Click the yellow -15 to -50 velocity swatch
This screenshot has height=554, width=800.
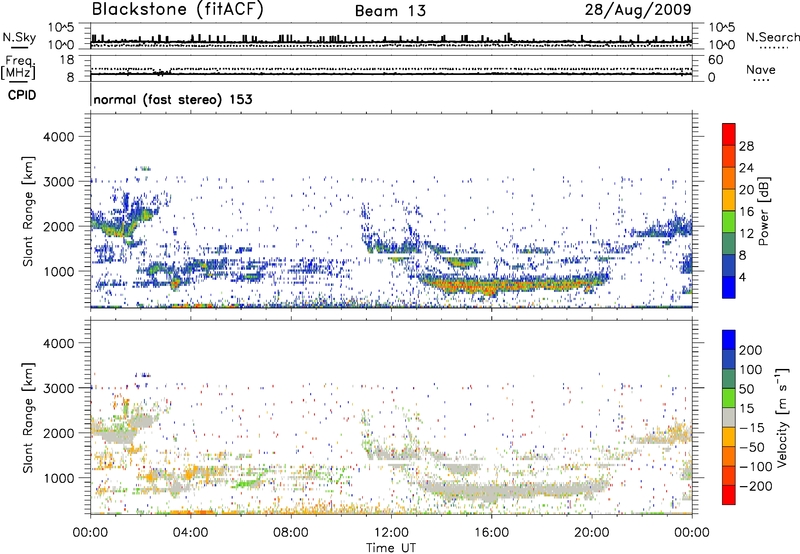[729, 437]
